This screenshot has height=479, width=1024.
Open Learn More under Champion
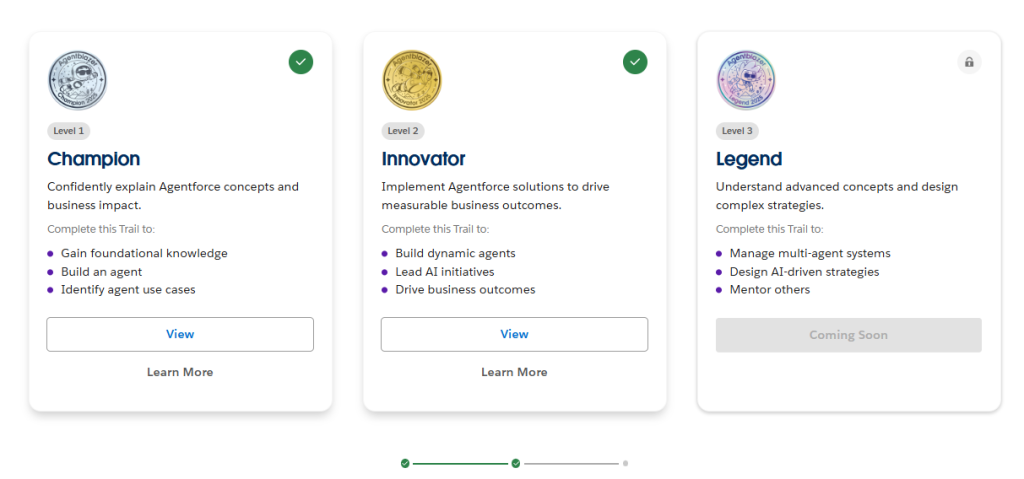[x=180, y=372]
